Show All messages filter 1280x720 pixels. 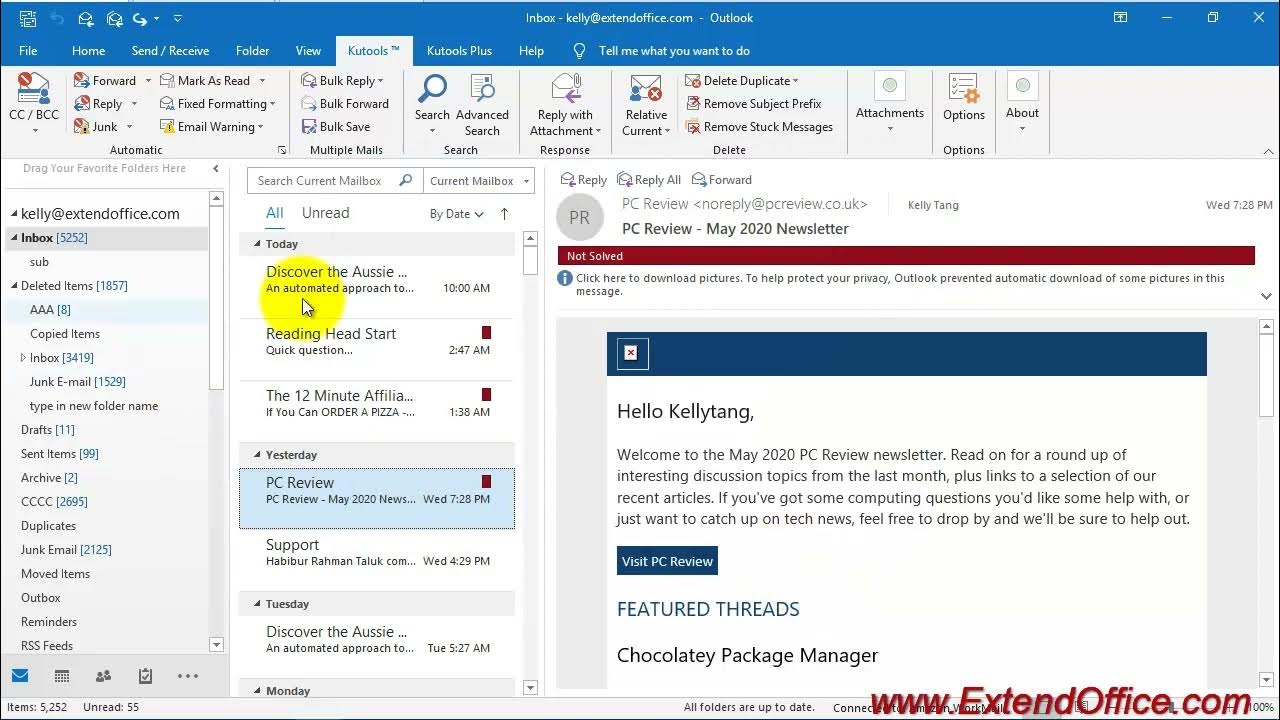[x=274, y=213]
